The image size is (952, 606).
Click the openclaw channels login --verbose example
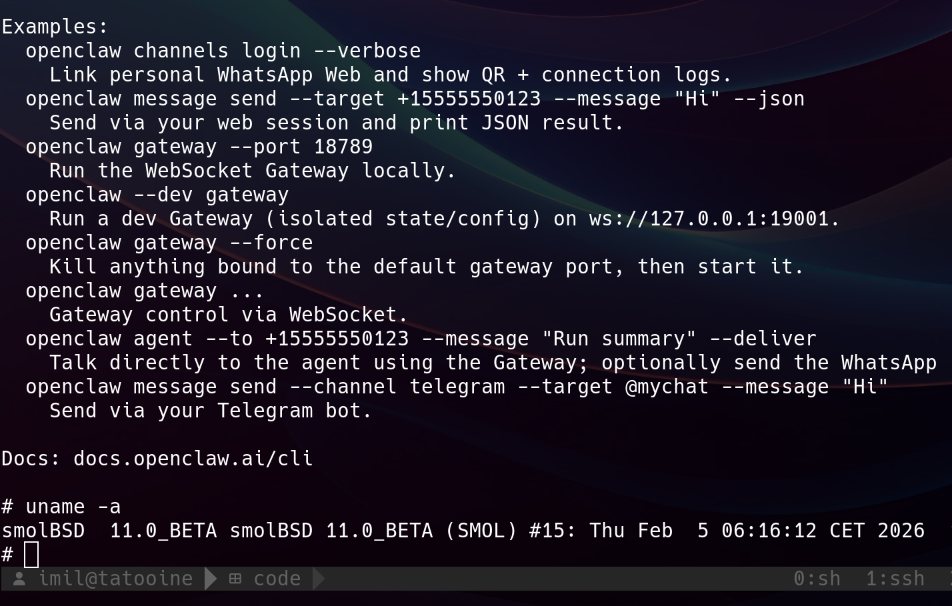pyautogui.click(x=223, y=51)
